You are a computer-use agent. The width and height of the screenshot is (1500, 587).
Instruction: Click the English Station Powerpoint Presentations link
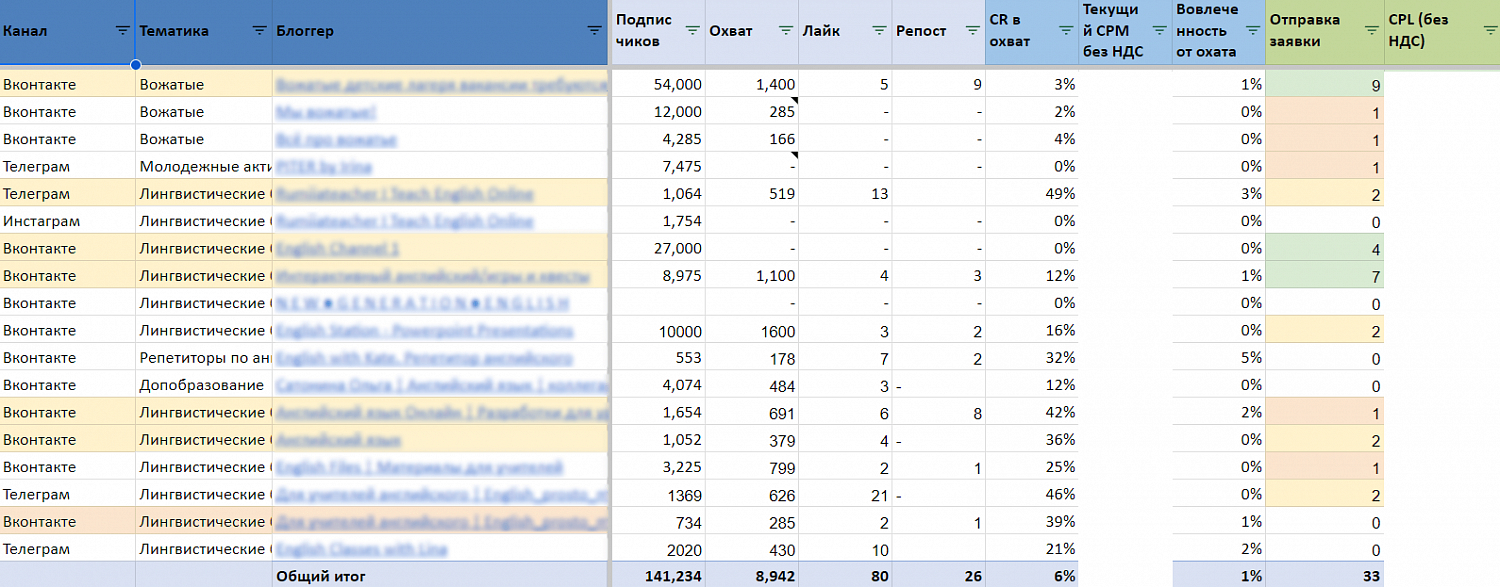(424, 330)
